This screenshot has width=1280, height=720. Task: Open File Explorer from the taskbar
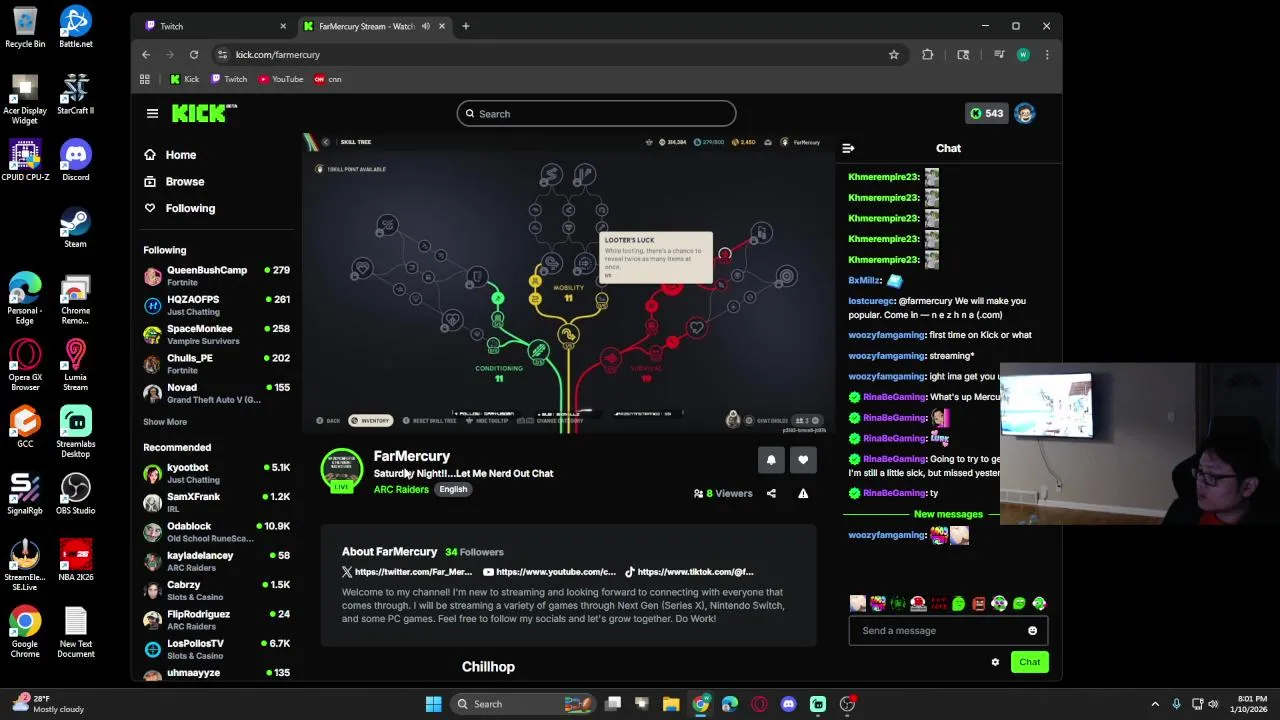coord(671,704)
